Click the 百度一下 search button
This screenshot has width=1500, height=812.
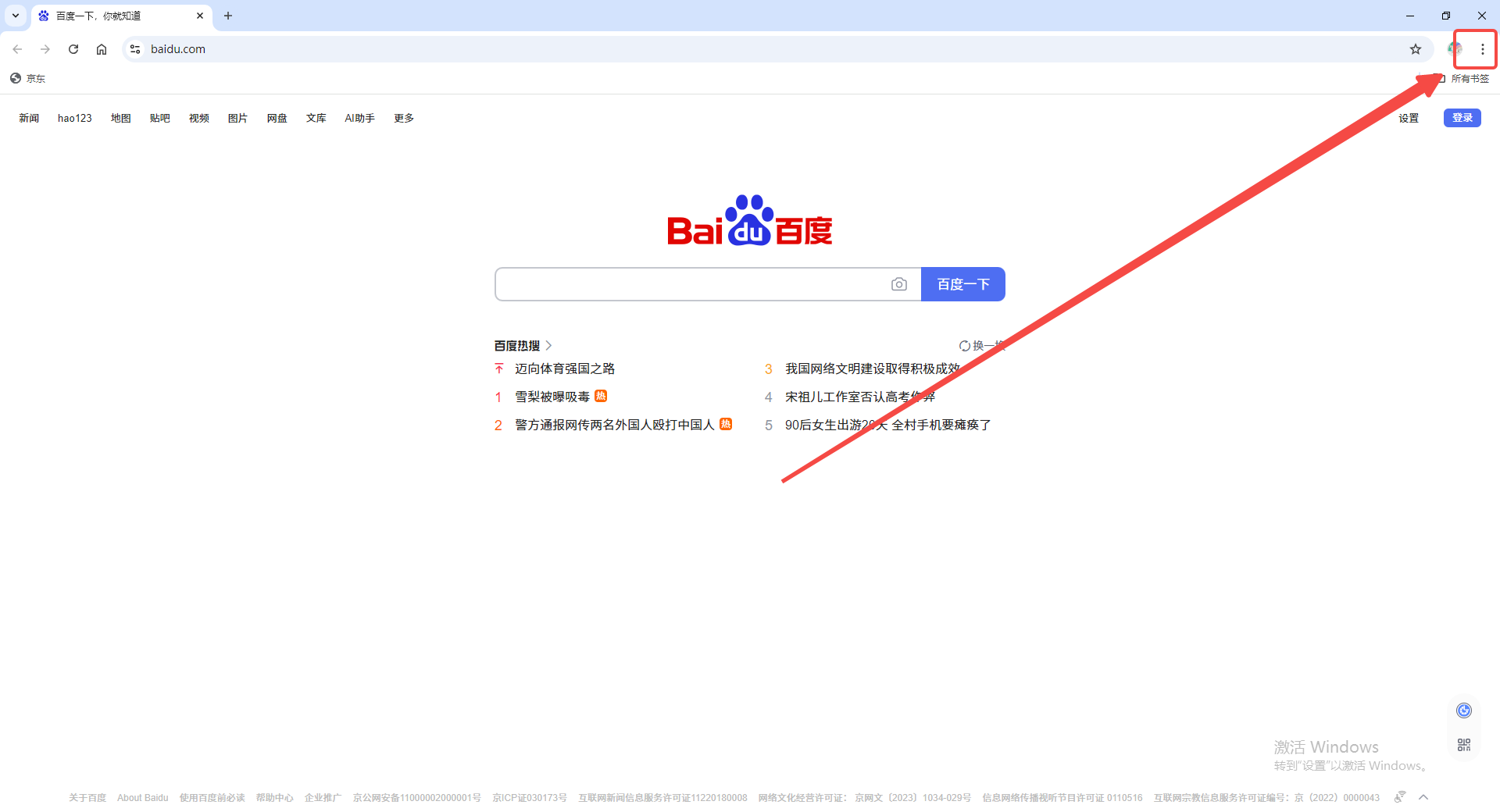(x=963, y=284)
